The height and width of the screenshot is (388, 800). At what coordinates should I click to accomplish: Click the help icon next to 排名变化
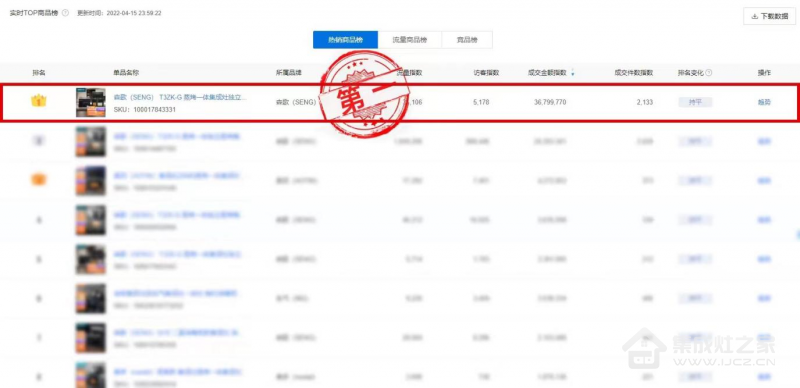point(709,73)
